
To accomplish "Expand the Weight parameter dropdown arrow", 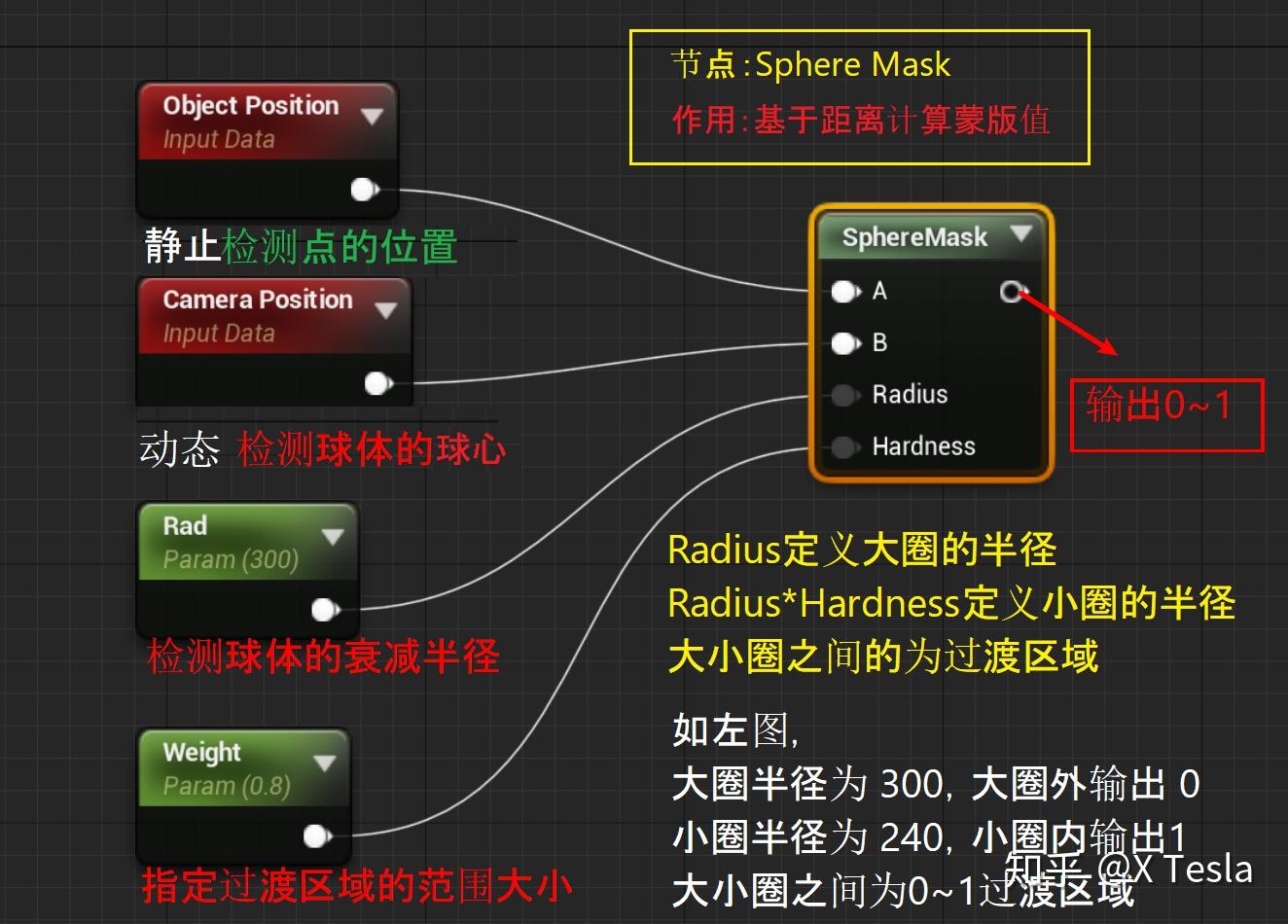I will click(x=324, y=764).
